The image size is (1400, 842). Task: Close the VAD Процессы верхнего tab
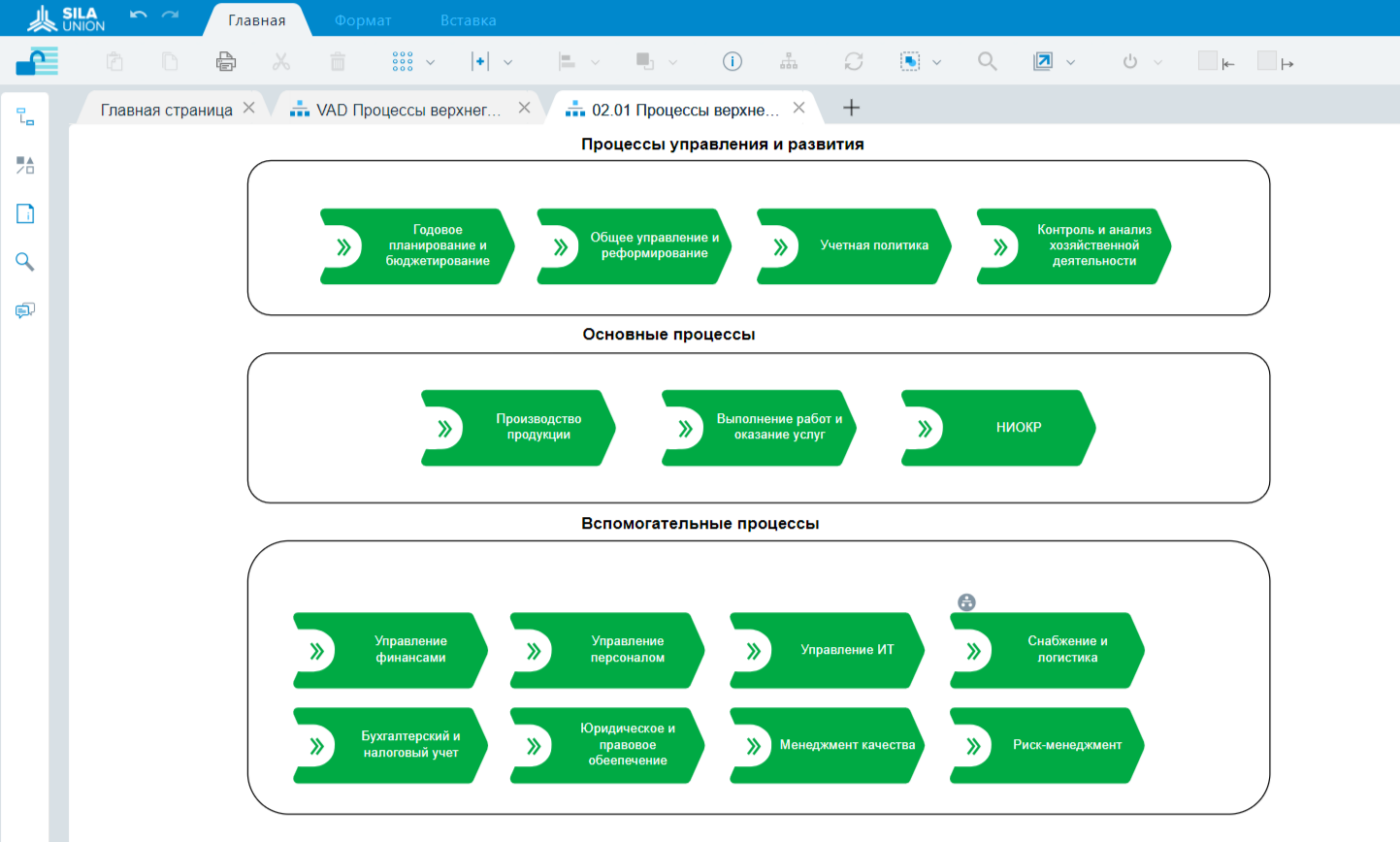click(524, 108)
